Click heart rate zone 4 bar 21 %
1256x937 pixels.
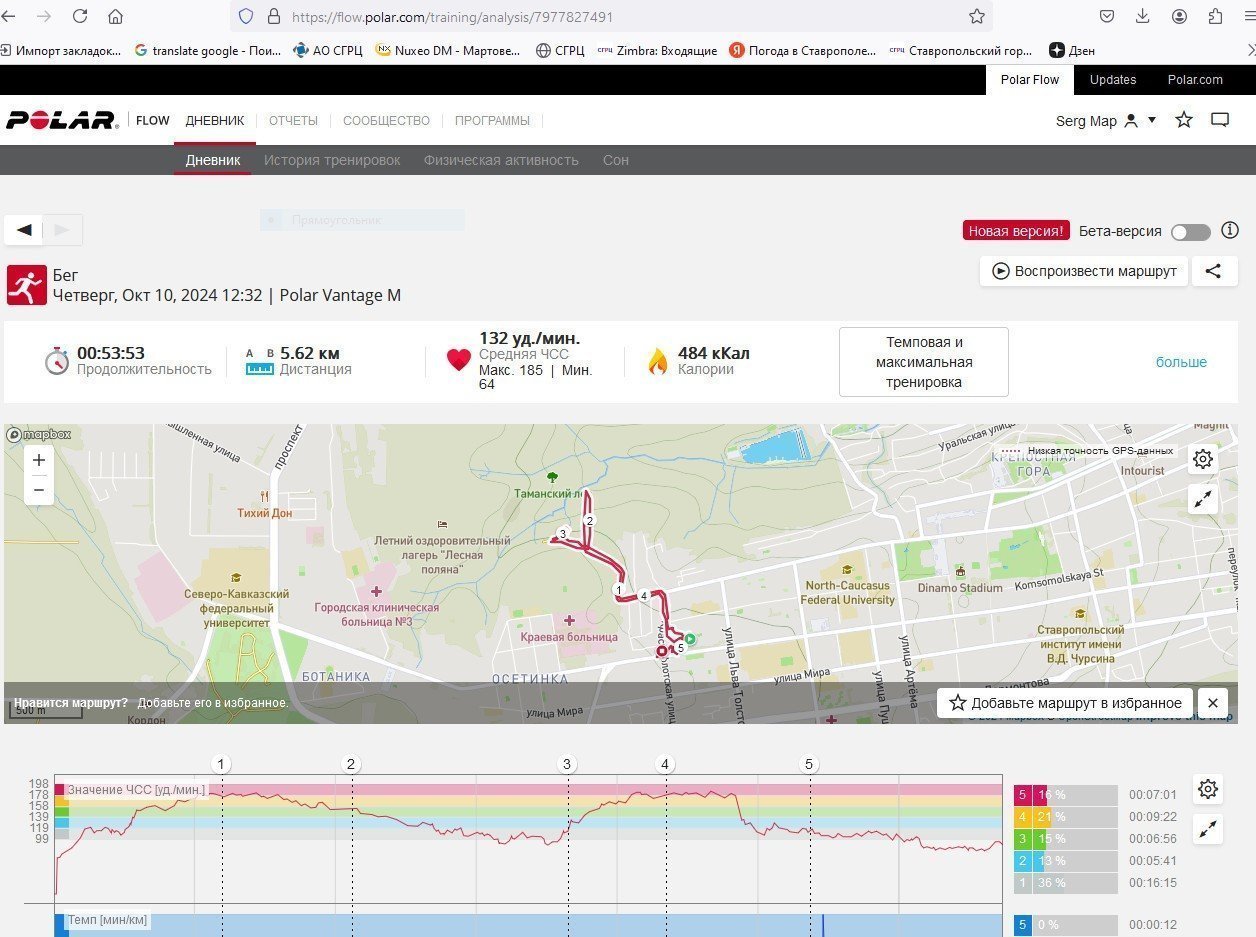pos(1066,817)
